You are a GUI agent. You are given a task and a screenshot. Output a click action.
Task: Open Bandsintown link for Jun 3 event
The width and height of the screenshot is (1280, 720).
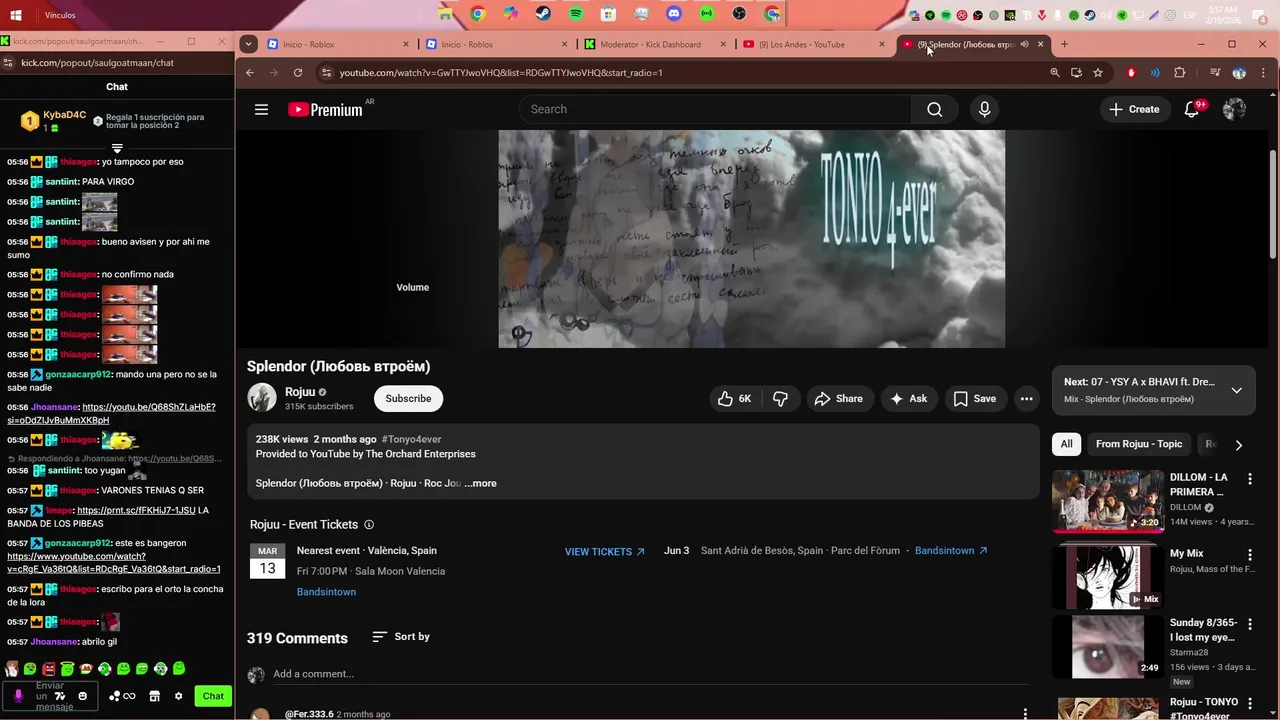click(x=951, y=550)
